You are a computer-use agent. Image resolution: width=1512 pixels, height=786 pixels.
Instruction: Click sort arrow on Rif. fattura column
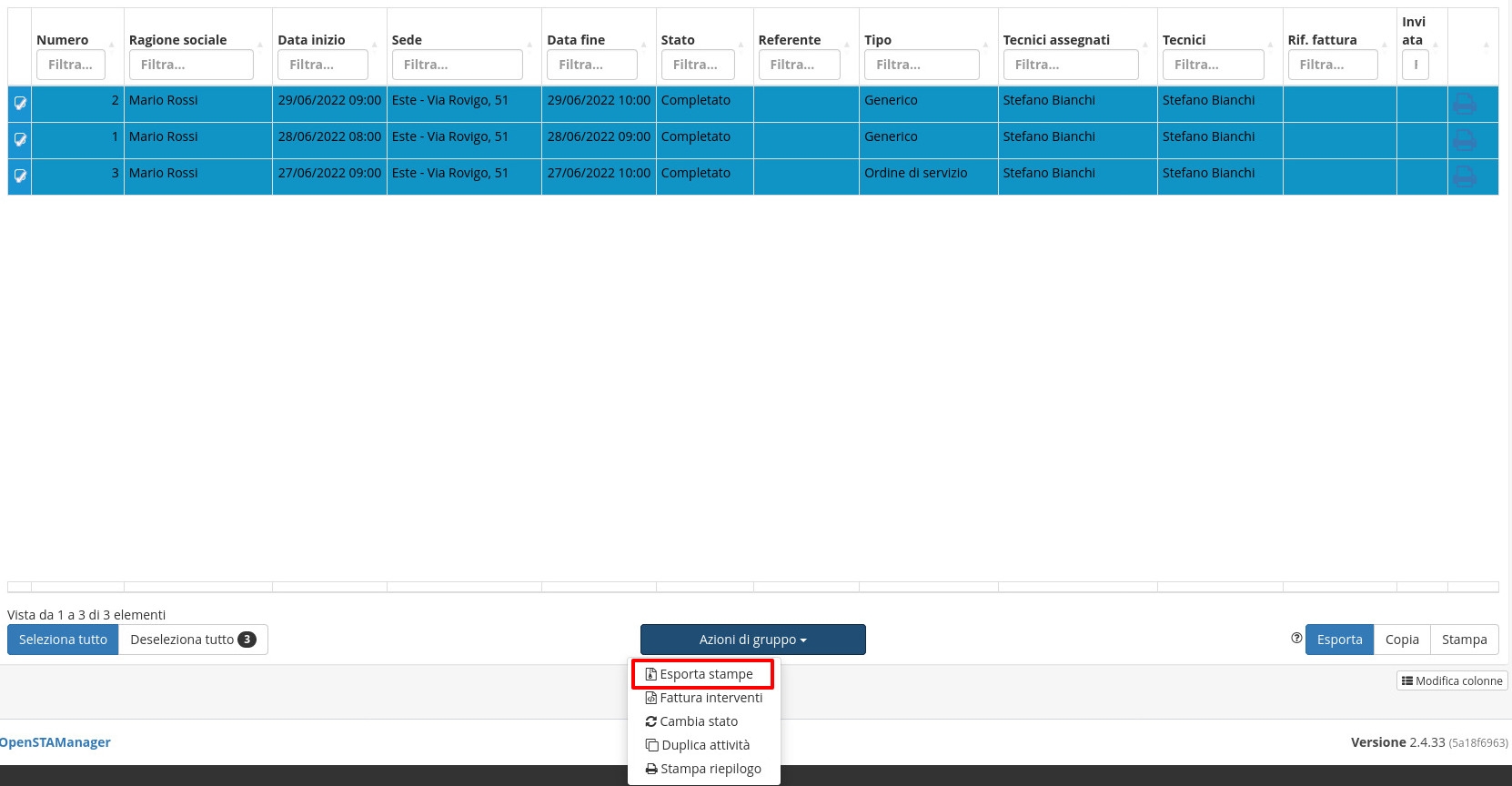[x=1385, y=44]
